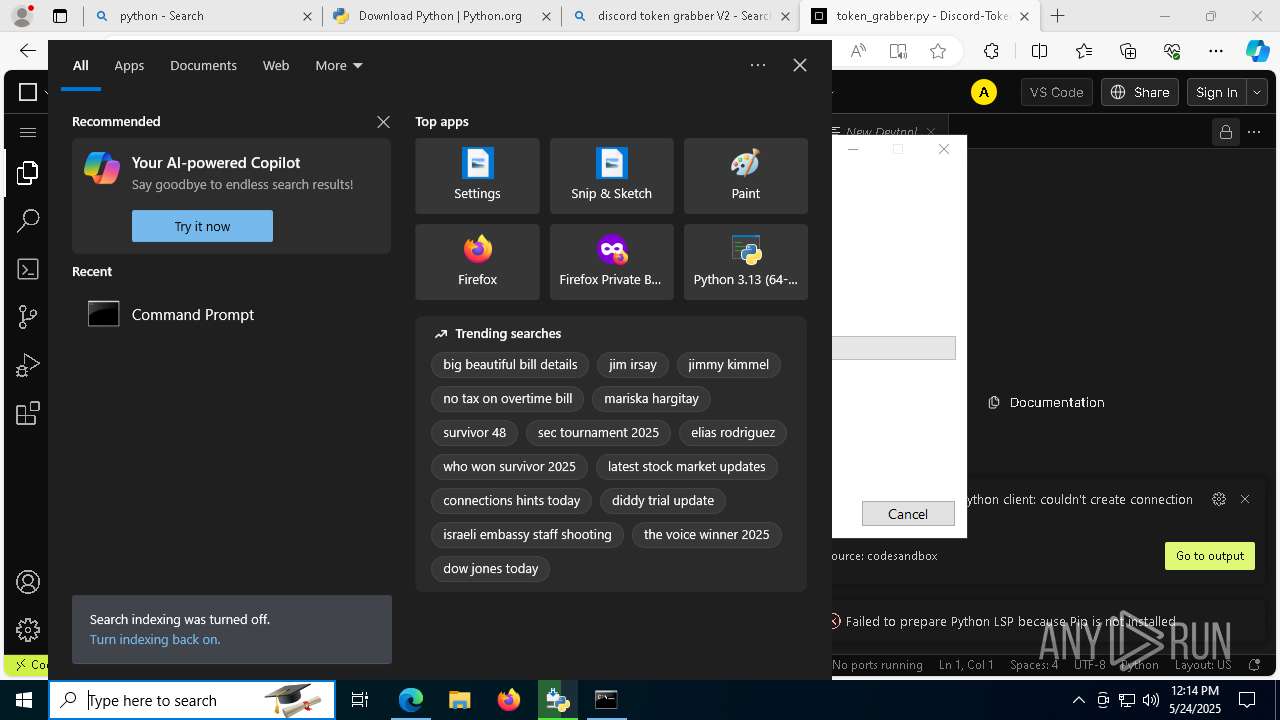Viewport: 1280px width, 720px height.
Task: Toggle the hamburger menu in CodeSandbox
Action: tap(28, 132)
